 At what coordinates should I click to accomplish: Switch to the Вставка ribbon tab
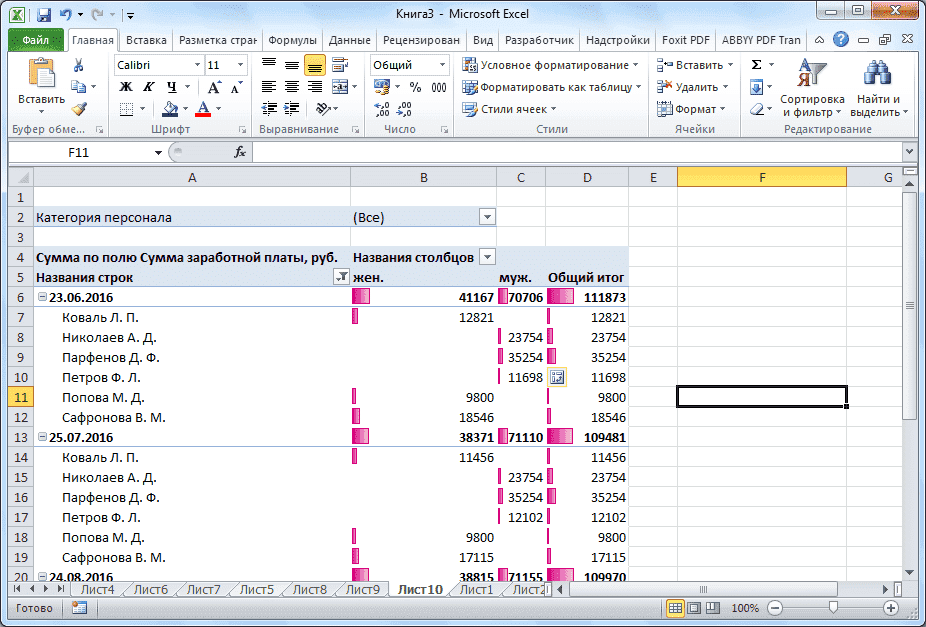(x=145, y=40)
